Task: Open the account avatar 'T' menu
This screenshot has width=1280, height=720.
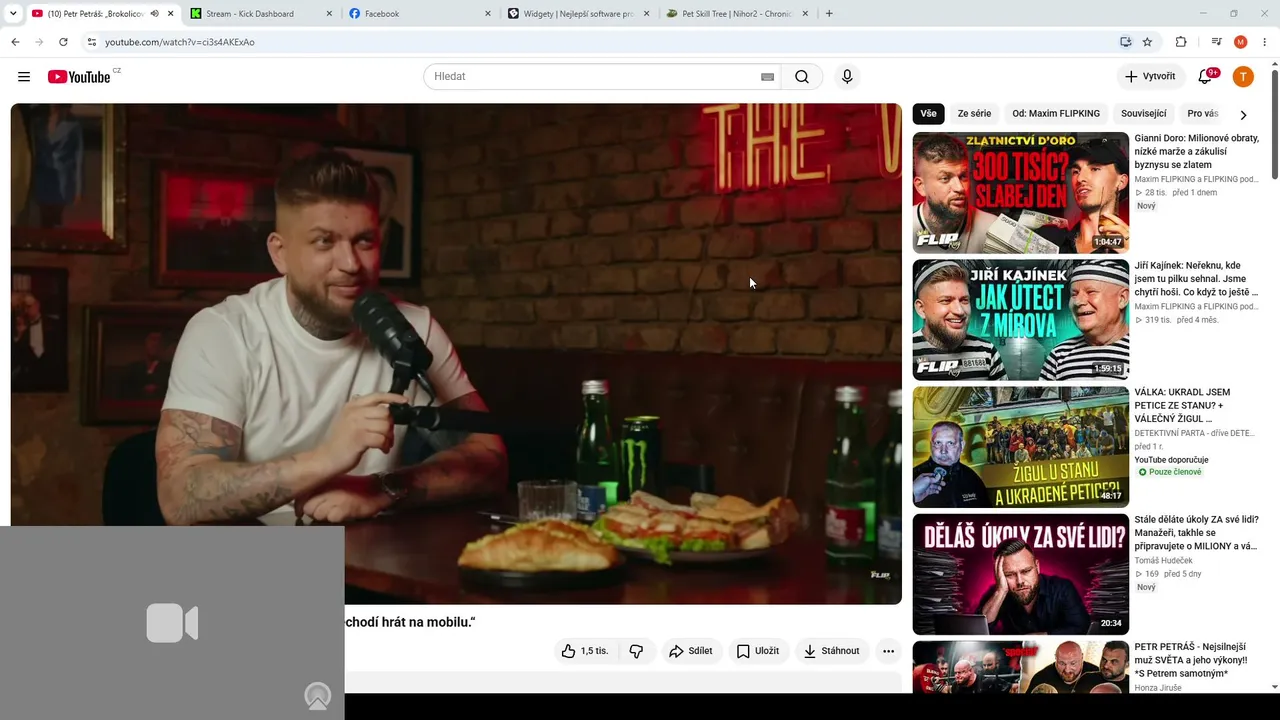Action: pyautogui.click(x=1243, y=77)
